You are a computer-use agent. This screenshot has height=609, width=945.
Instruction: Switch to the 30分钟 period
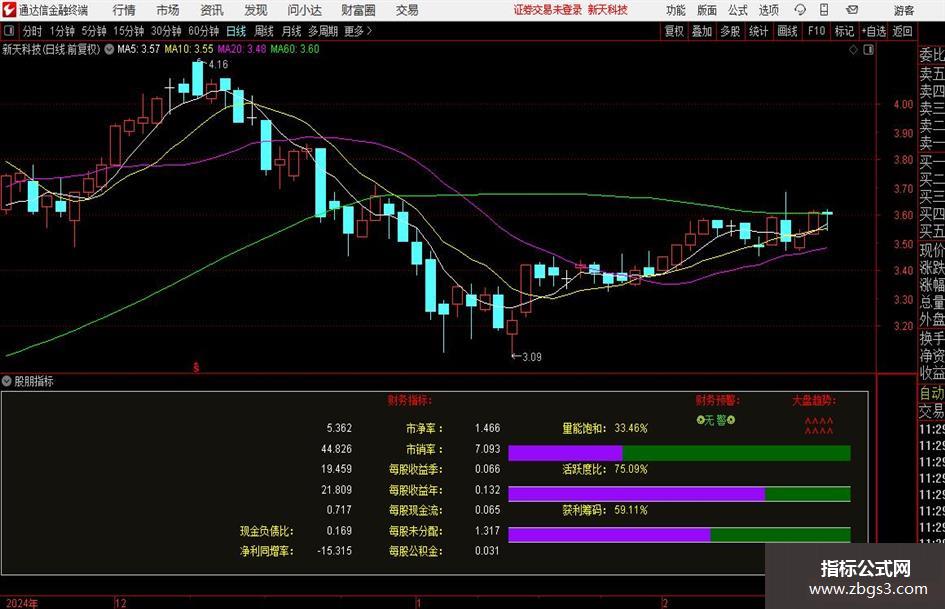pos(166,31)
